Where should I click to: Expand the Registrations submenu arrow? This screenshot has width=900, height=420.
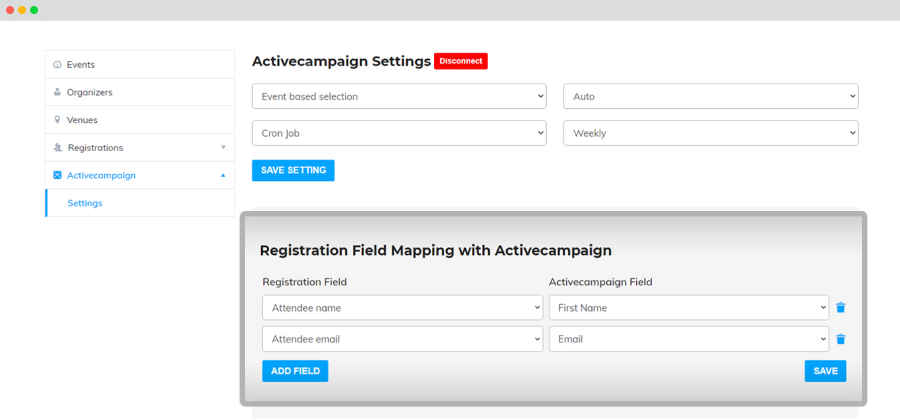pyautogui.click(x=223, y=147)
